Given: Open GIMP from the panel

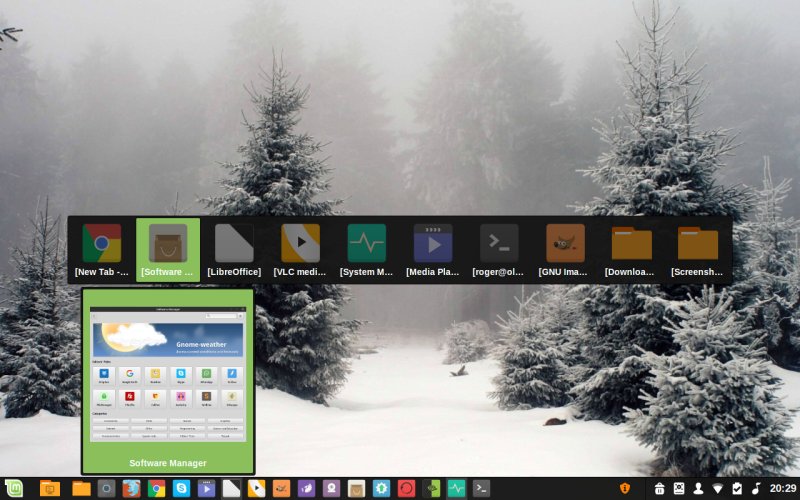Looking at the screenshot, I should click(281, 489).
